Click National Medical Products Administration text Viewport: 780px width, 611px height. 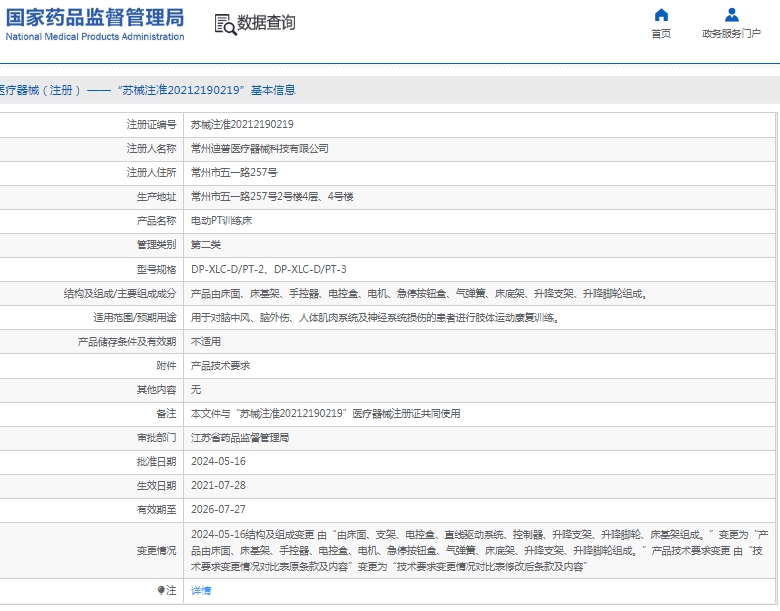[95, 36]
